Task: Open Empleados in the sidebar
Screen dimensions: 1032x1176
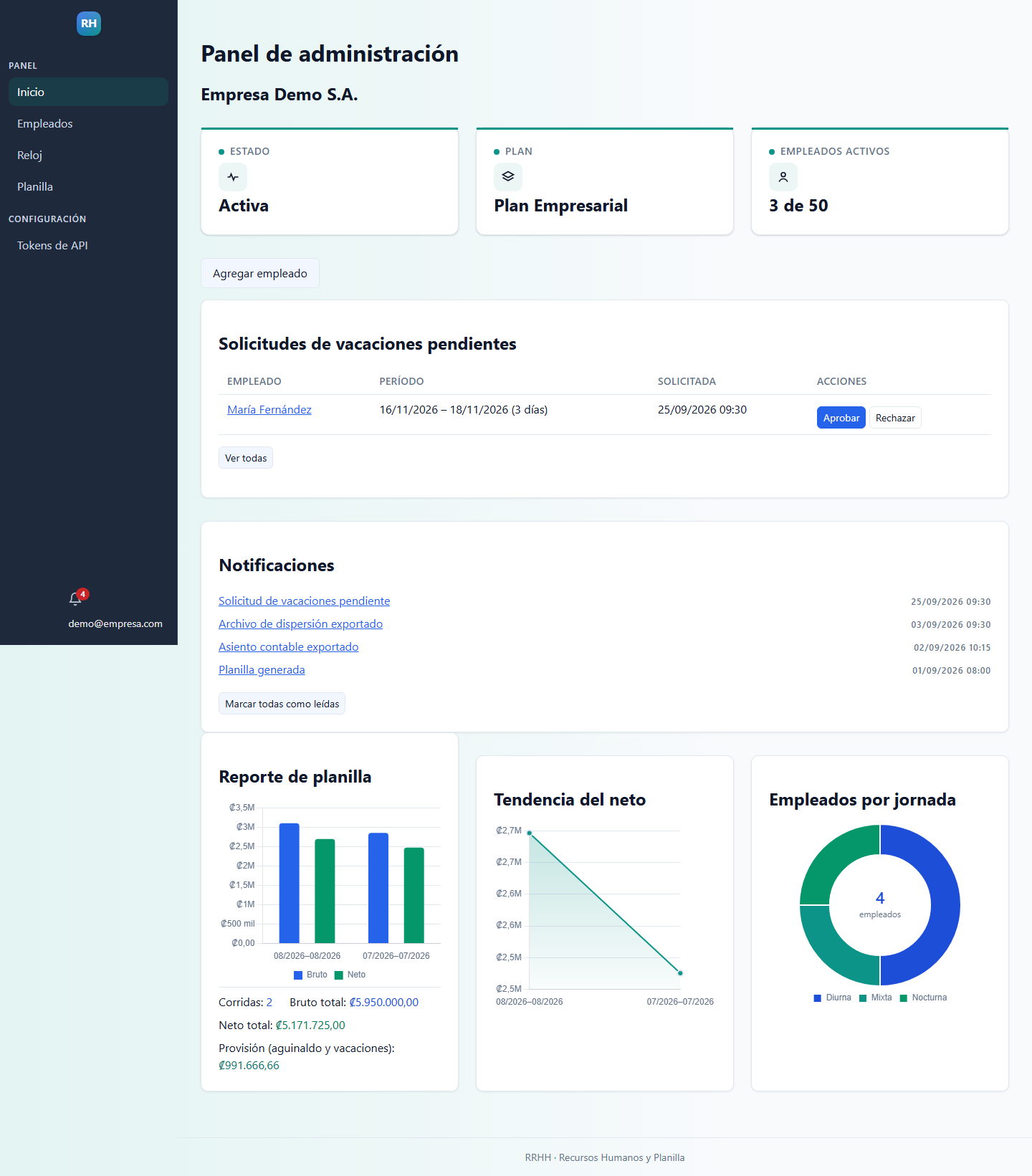Action: (x=88, y=123)
